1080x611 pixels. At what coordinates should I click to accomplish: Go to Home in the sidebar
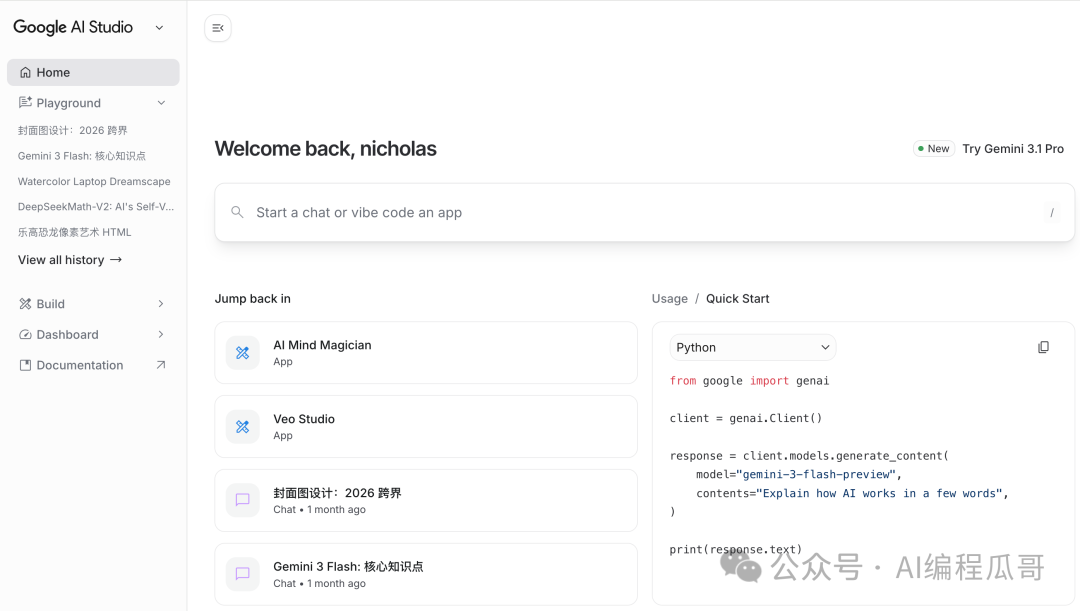(93, 72)
